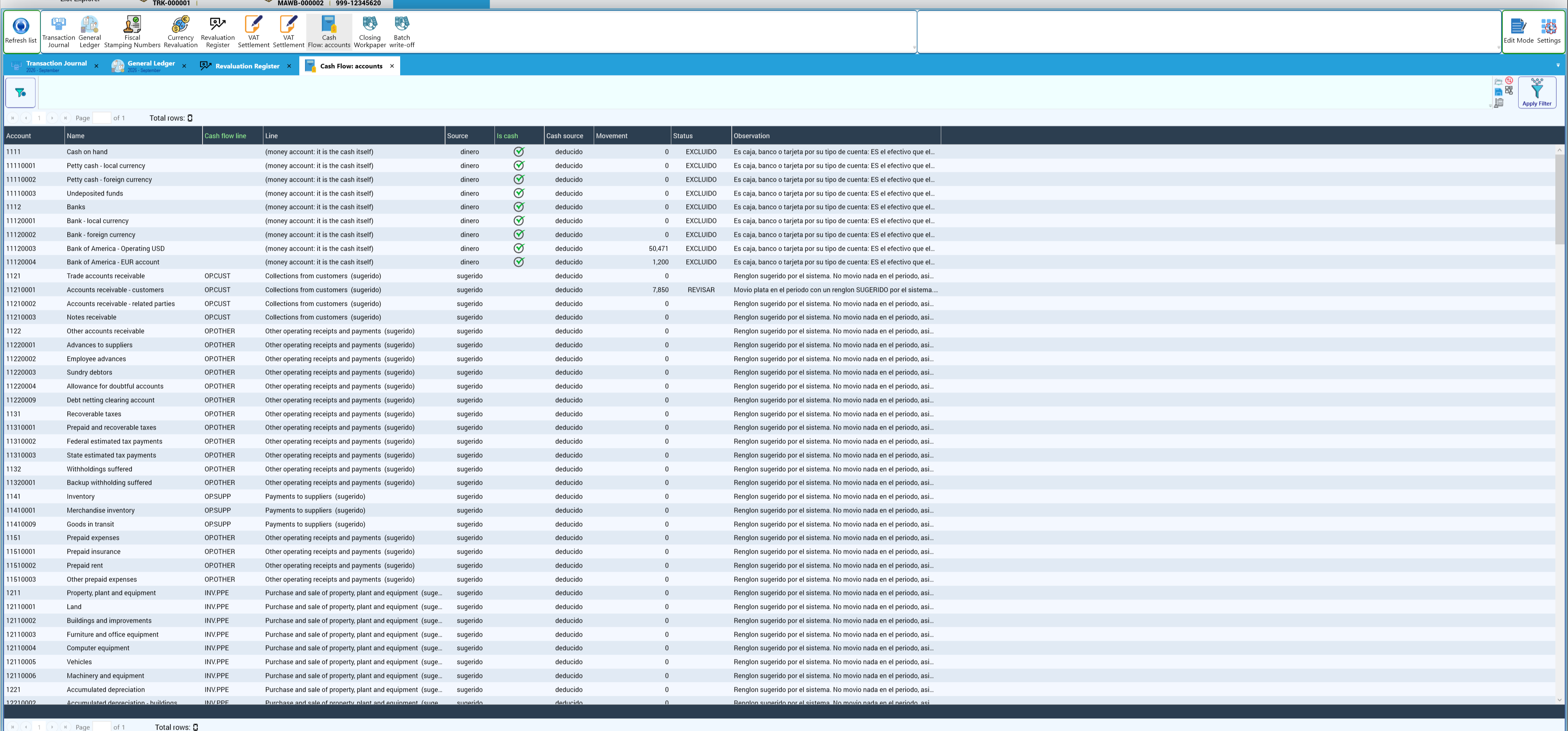Viewport: 1568px width, 731px height.
Task: Toggle Is cash checkmark for Banks row
Action: click(519, 207)
